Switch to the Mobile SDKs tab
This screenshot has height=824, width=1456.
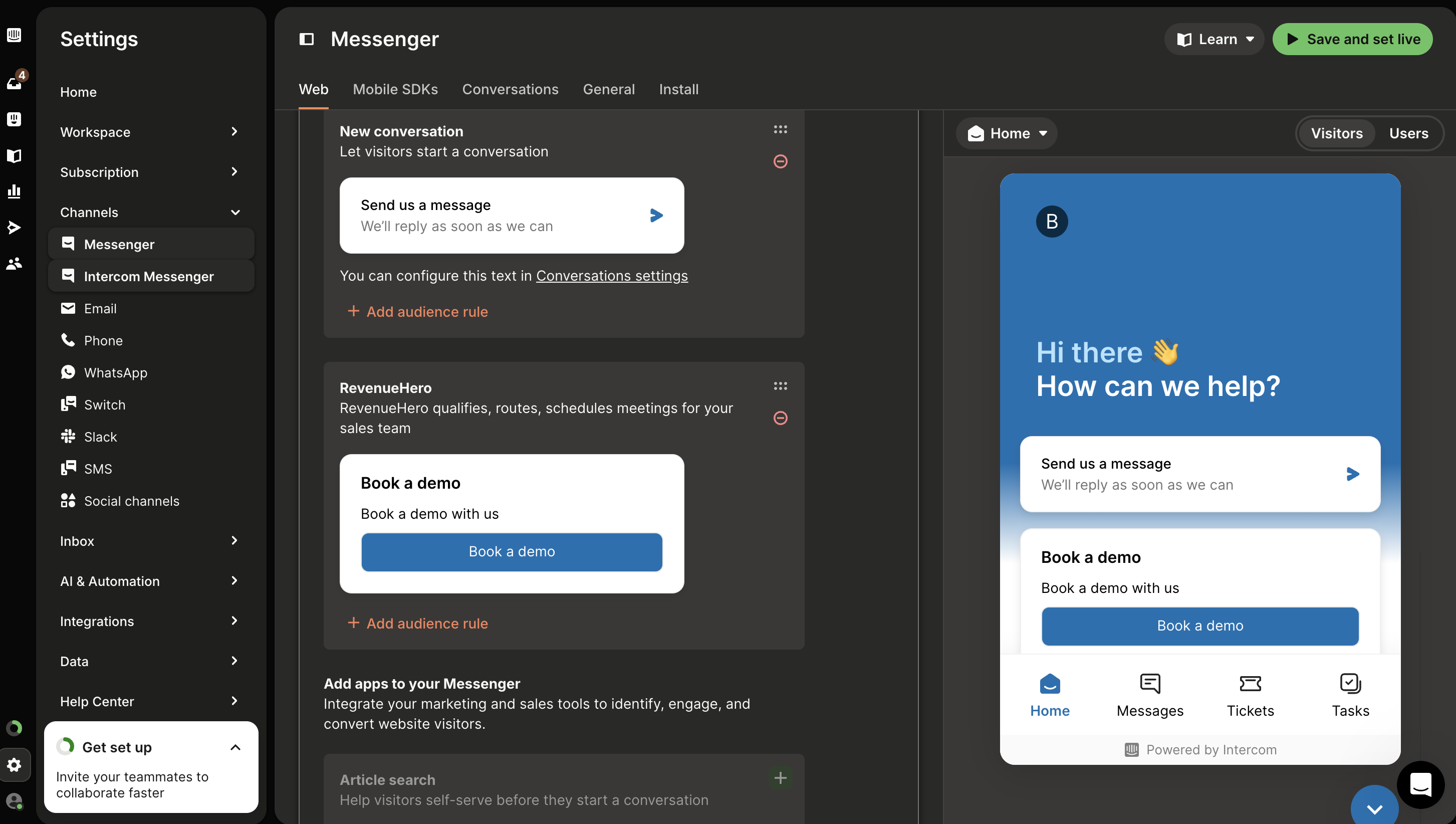pyautogui.click(x=395, y=89)
